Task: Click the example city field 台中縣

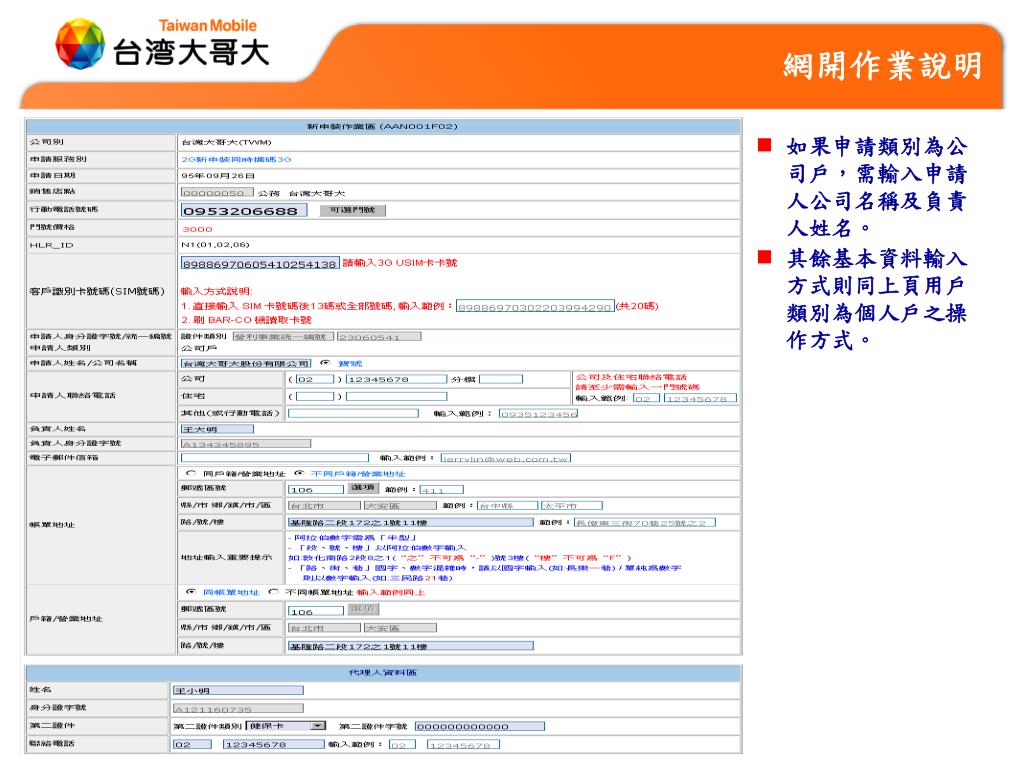Action: [508, 505]
